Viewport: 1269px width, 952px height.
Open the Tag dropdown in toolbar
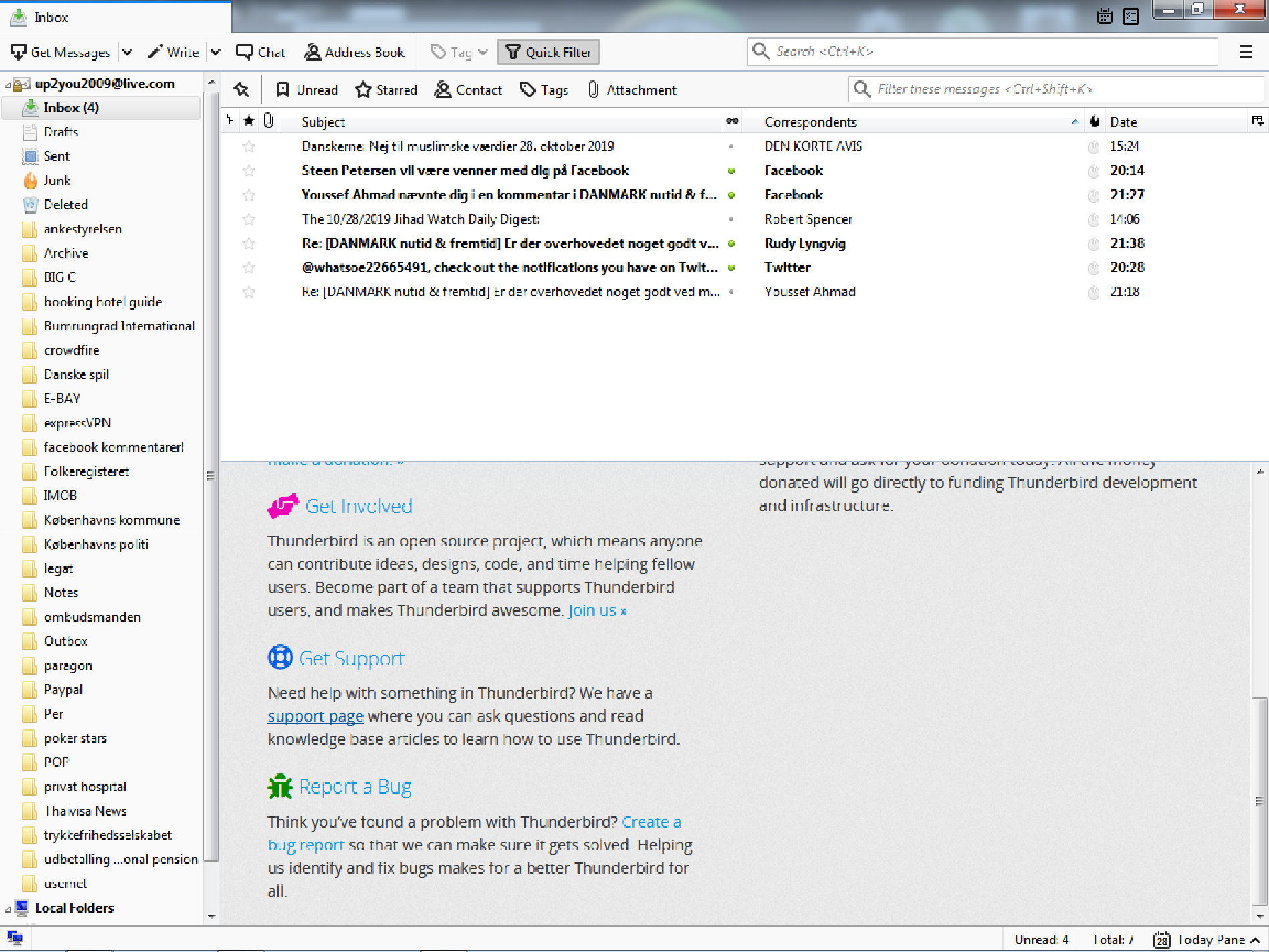pos(459,52)
